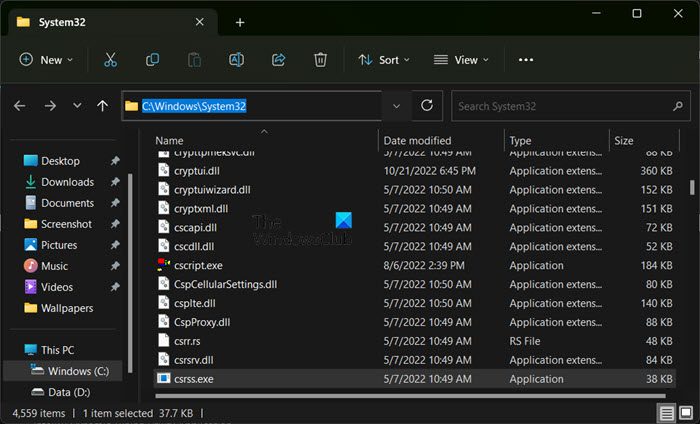Click the Rename icon in toolbar
Image resolution: width=700 pixels, height=424 pixels.
[x=237, y=60]
